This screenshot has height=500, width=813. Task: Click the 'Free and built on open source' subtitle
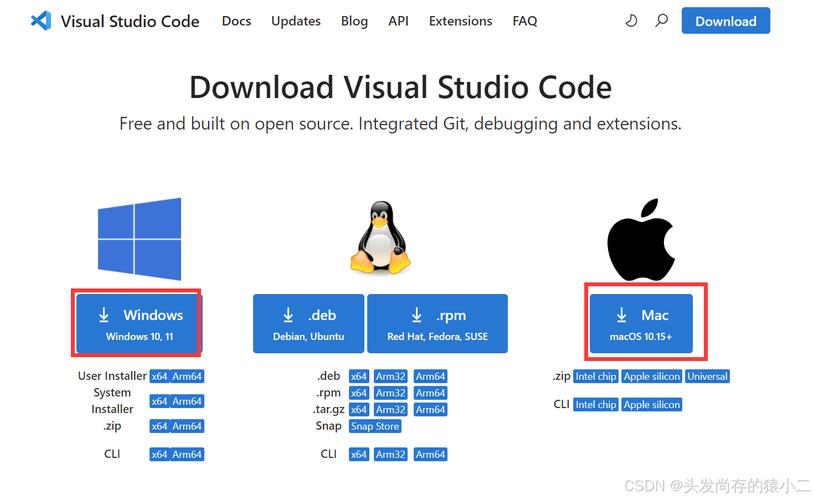pyautogui.click(x=400, y=123)
